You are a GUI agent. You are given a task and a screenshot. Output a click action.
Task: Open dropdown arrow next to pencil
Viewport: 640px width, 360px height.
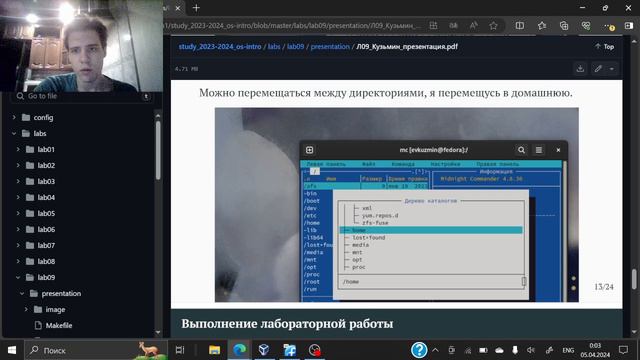pos(612,69)
